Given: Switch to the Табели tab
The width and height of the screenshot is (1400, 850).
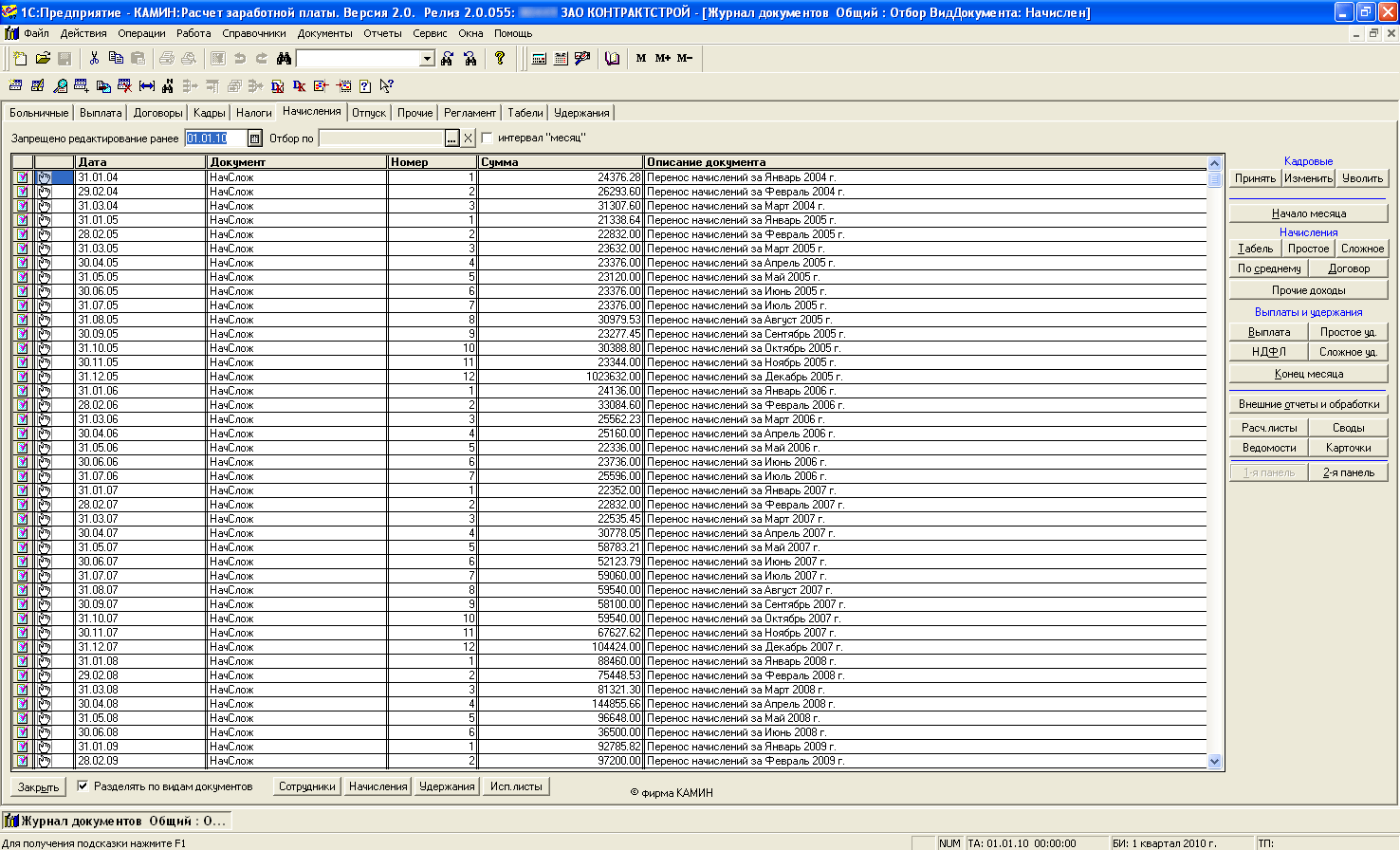Looking at the screenshot, I should point(525,113).
